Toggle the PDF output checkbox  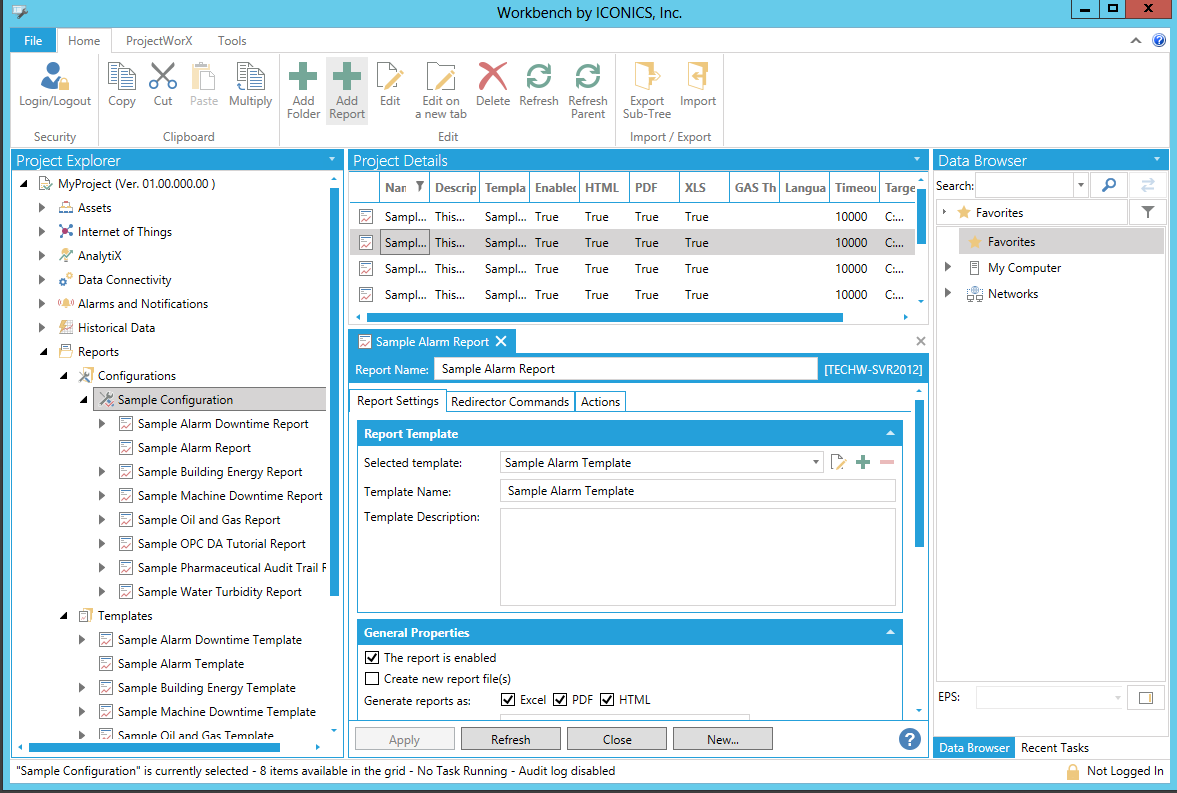pos(560,700)
